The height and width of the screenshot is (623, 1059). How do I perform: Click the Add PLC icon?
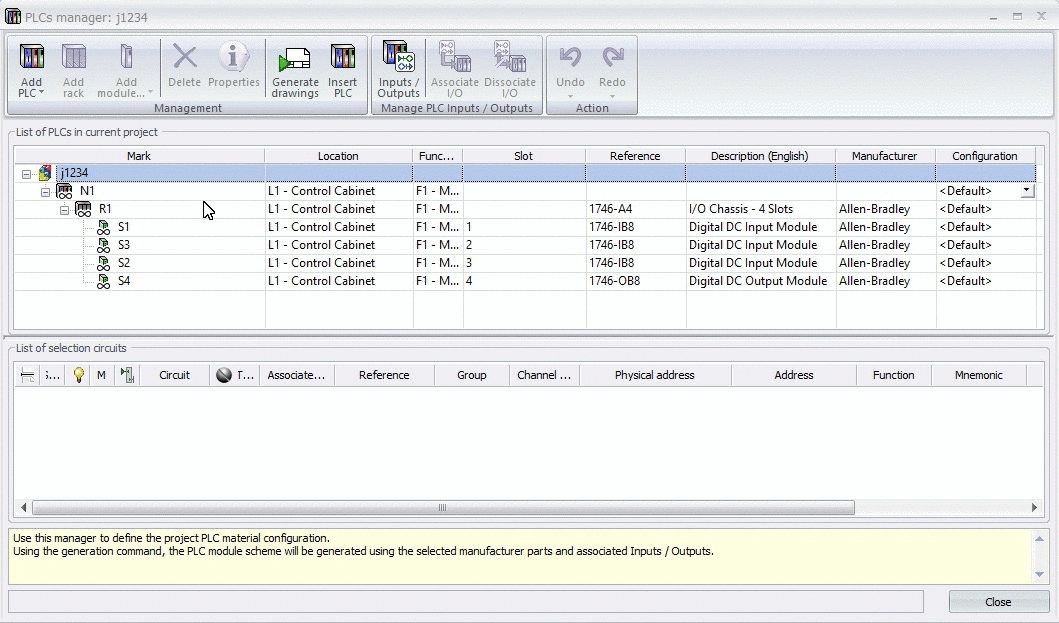coord(31,57)
